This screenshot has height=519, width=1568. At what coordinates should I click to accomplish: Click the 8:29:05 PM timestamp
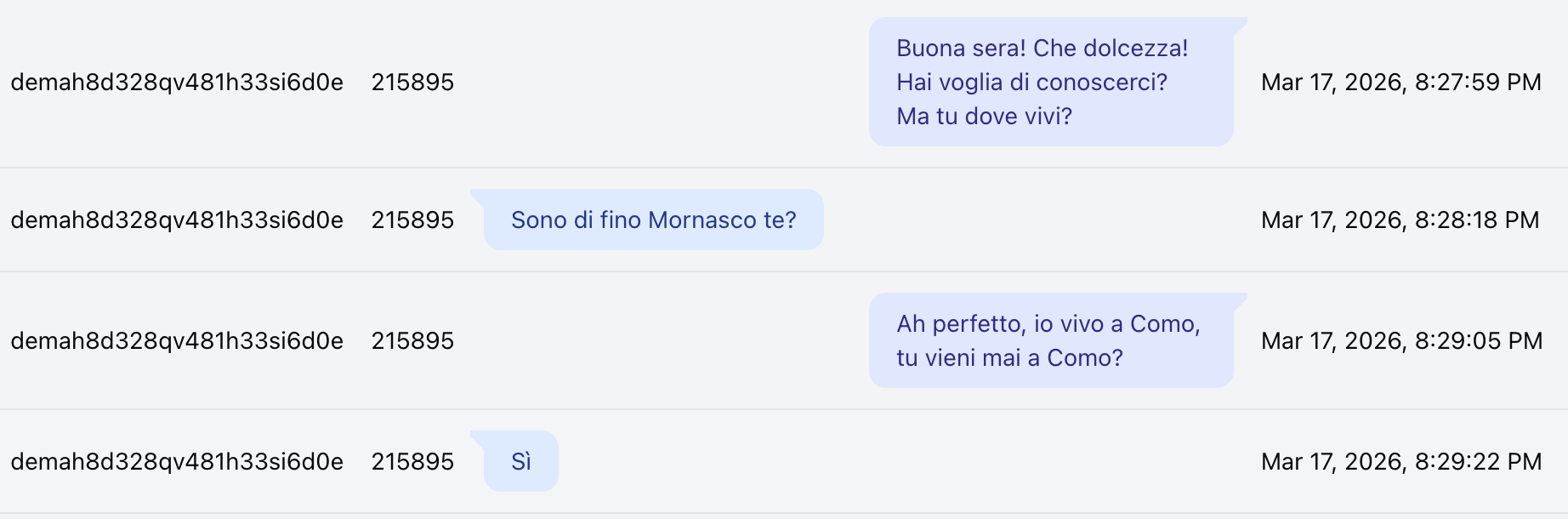point(1401,341)
